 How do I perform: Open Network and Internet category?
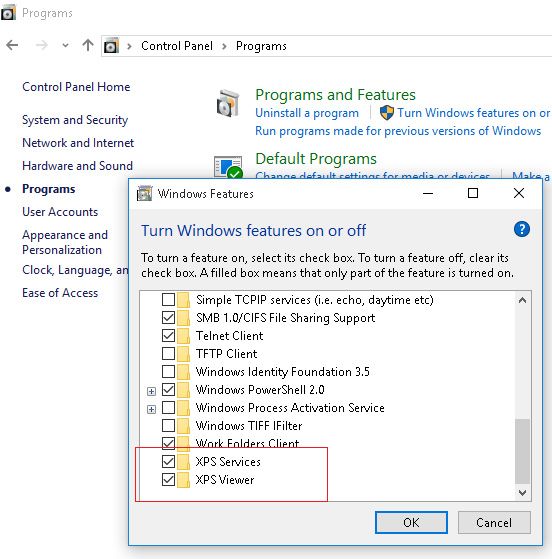tap(78, 143)
